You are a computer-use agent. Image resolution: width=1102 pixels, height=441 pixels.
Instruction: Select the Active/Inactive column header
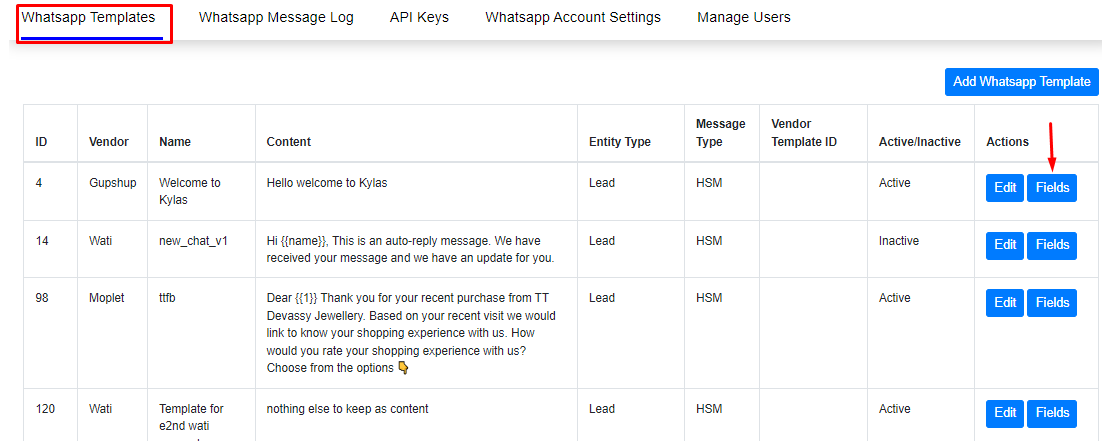coord(920,141)
